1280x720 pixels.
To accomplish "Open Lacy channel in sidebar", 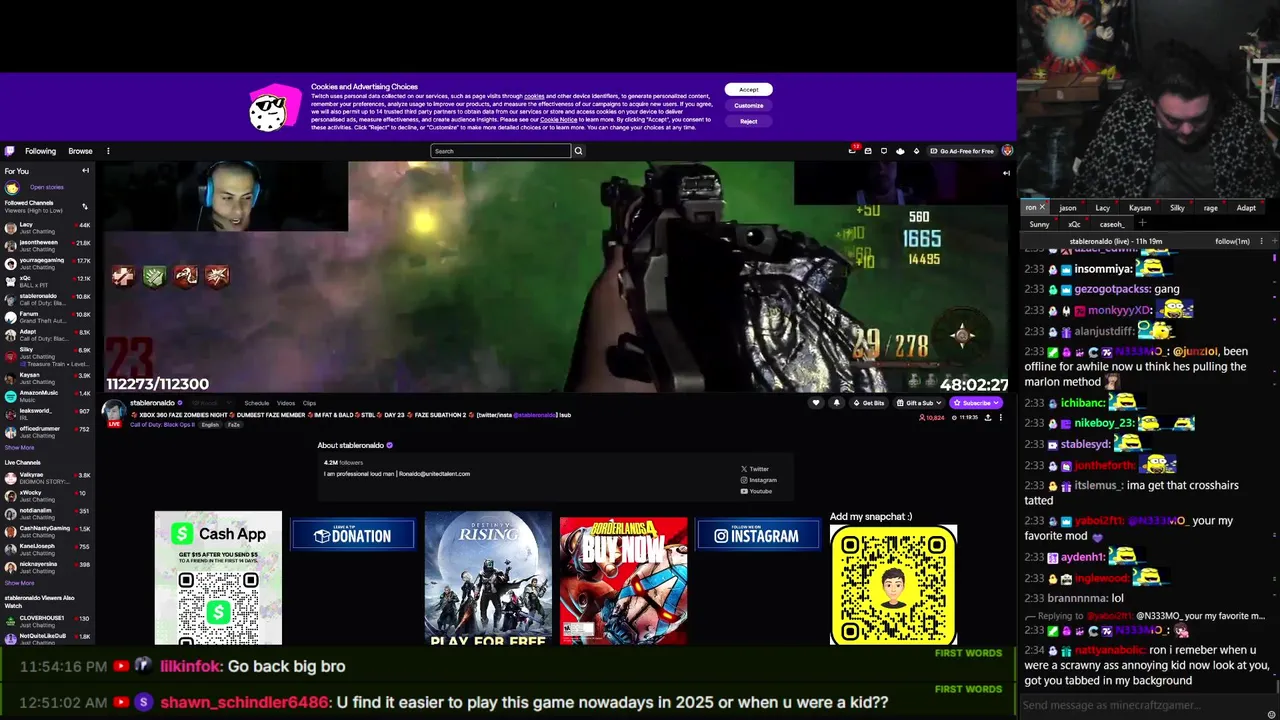I will (47, 227).
